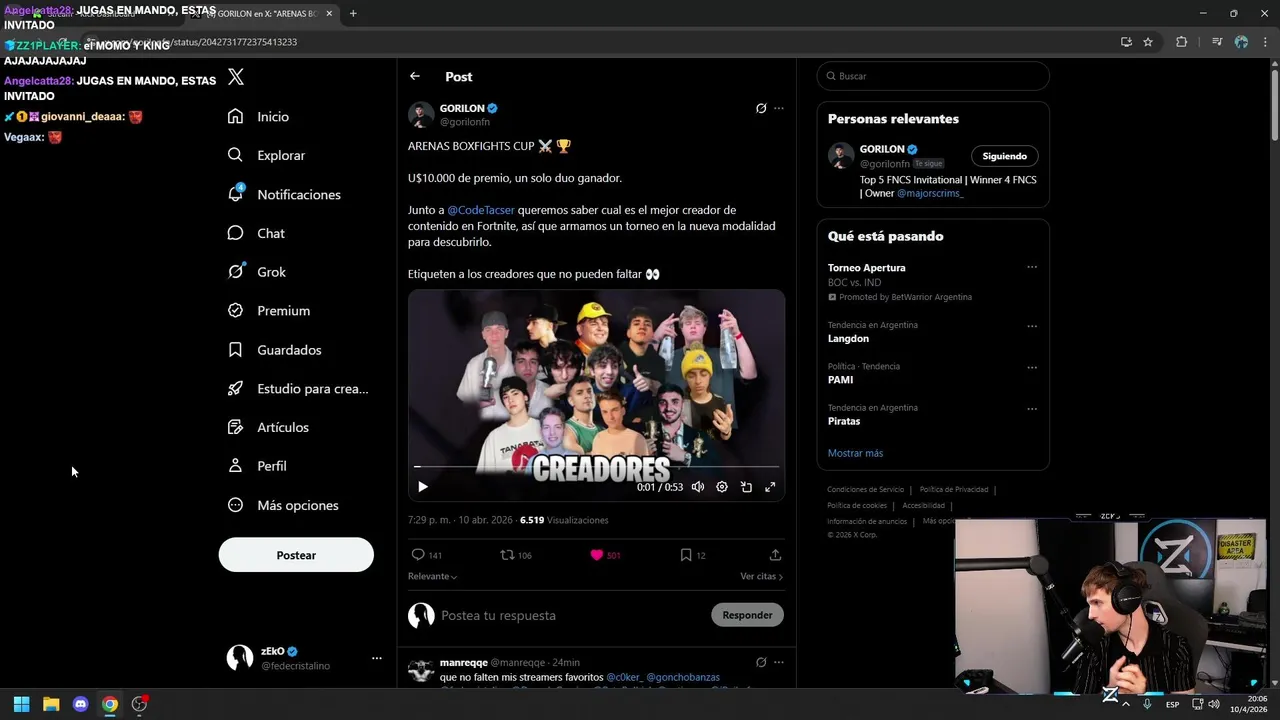Screen dimensions: 1280x720
Task: Open OBS Studio from taskbar
Action: point(140,704)
